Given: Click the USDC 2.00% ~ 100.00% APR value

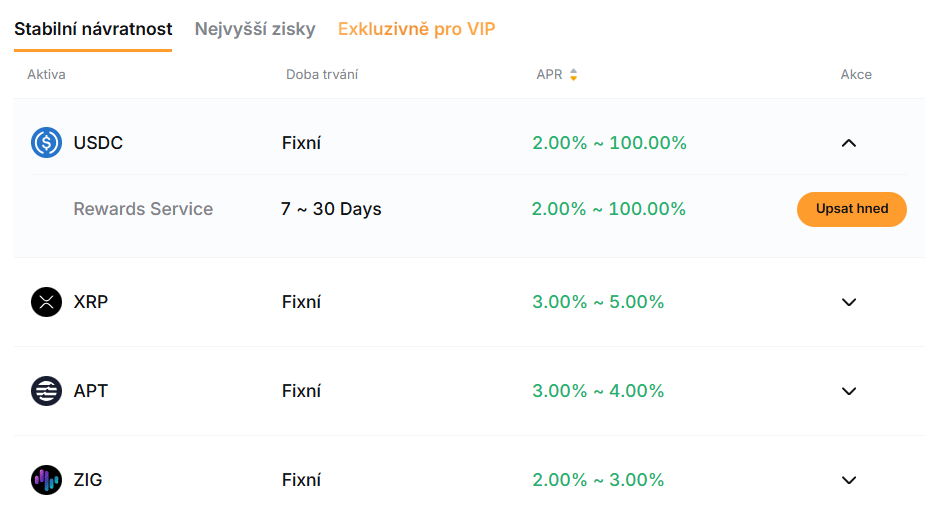Looking at the screenshot, I should click(x=609, y=143).
